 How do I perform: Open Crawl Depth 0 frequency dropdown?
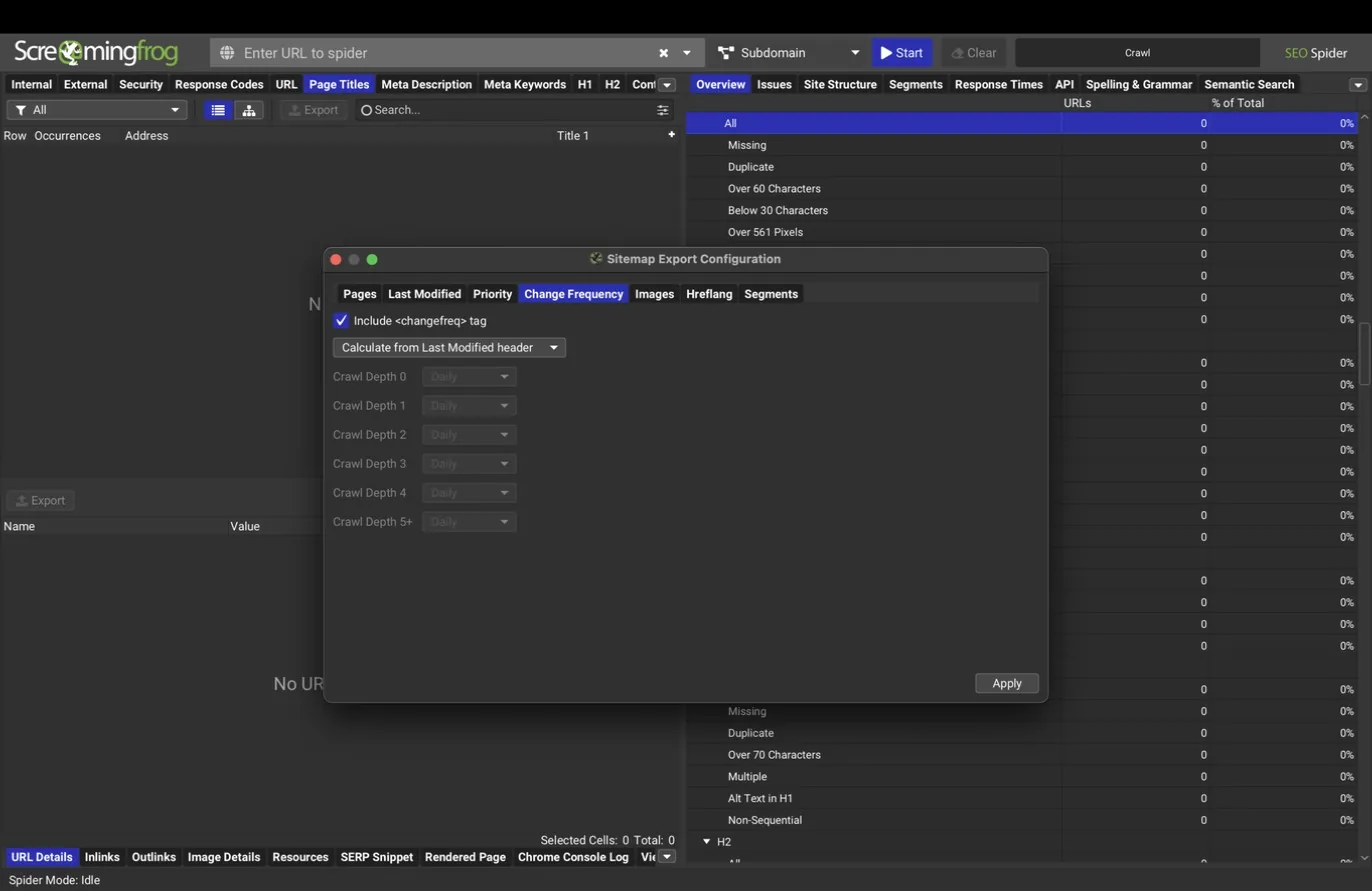coord(469,377)
